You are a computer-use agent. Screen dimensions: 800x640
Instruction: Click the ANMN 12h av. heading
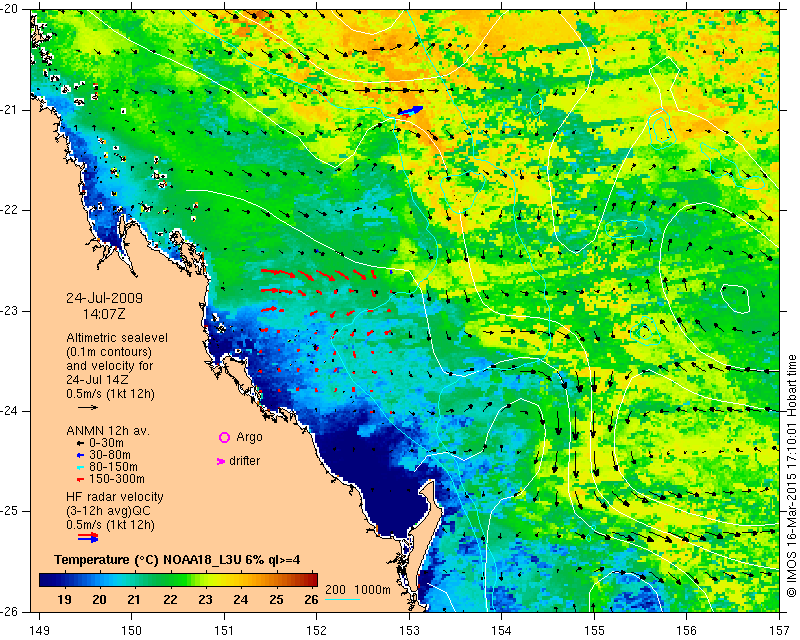point(108,431)
